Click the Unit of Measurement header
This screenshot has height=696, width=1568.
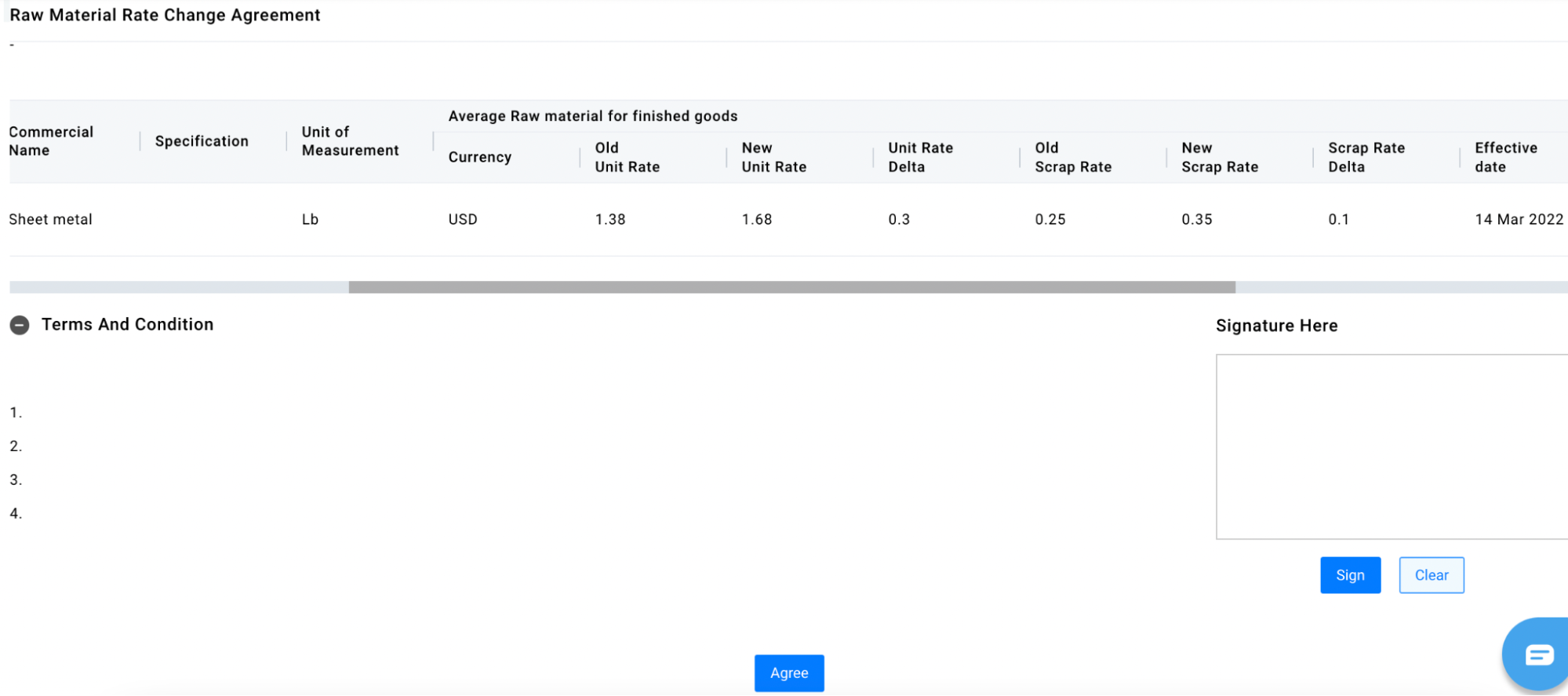tap(350, 141)
